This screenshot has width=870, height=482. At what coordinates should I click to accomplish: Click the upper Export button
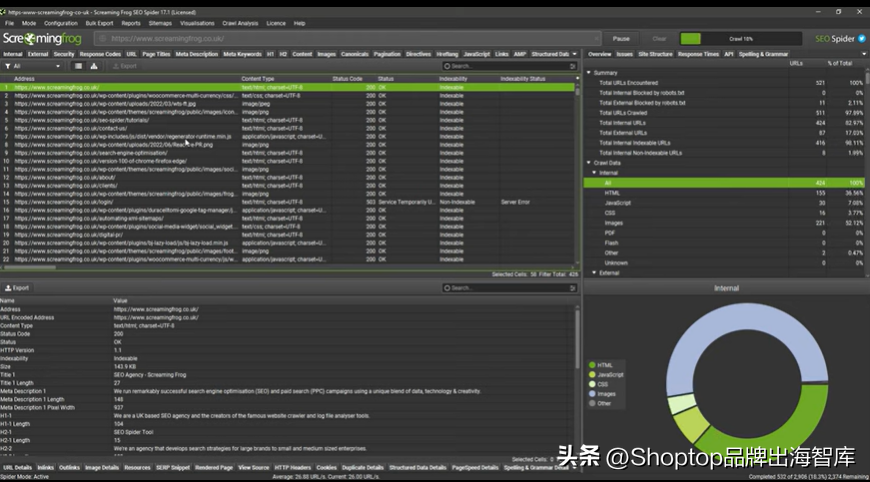click(125, 66)
